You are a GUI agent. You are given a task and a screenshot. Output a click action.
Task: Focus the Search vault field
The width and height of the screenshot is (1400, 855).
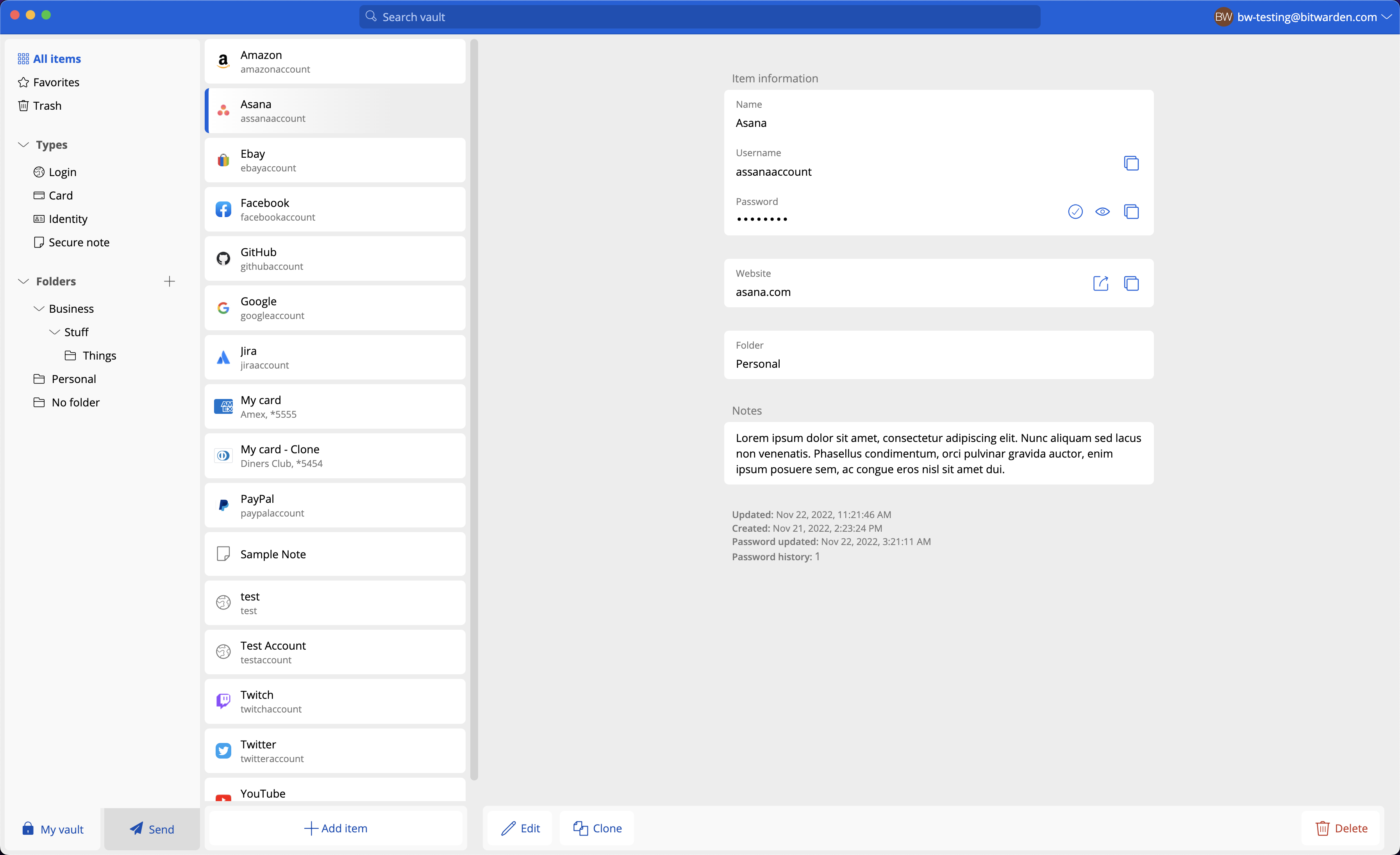[699, 17]
